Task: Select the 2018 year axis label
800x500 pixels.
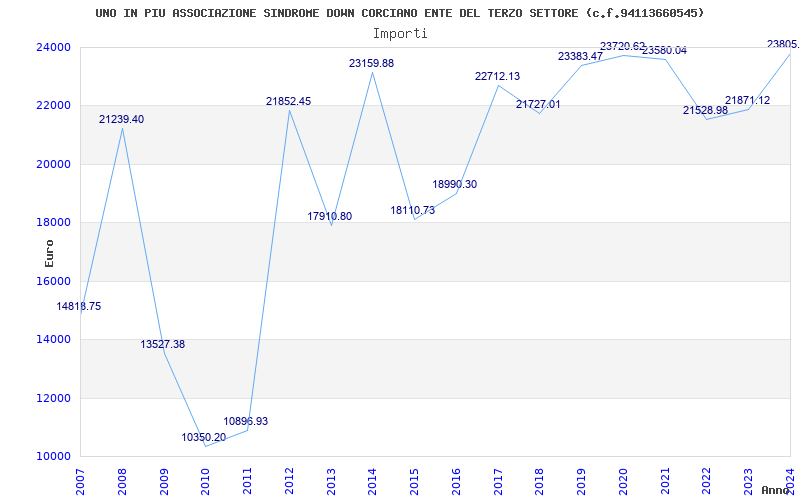Action: click(540, 482)
